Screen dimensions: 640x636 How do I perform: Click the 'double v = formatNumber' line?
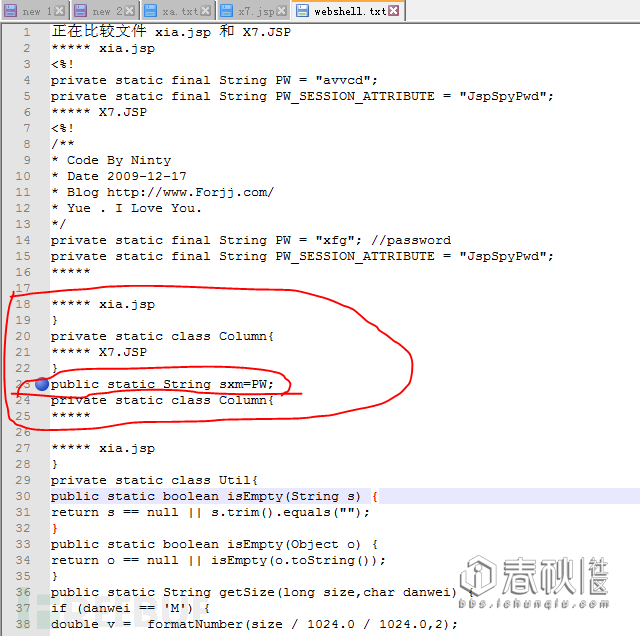coord(254,624)
